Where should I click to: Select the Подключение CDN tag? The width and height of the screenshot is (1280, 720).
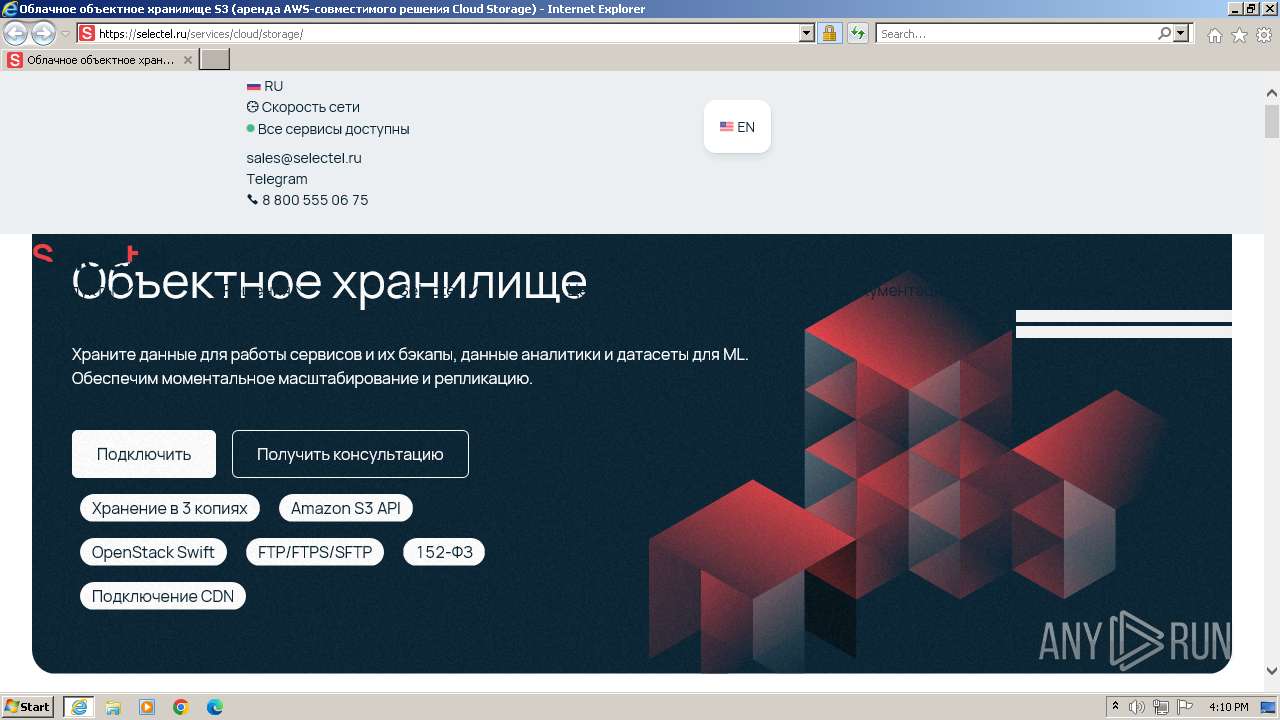click(163, 596)
